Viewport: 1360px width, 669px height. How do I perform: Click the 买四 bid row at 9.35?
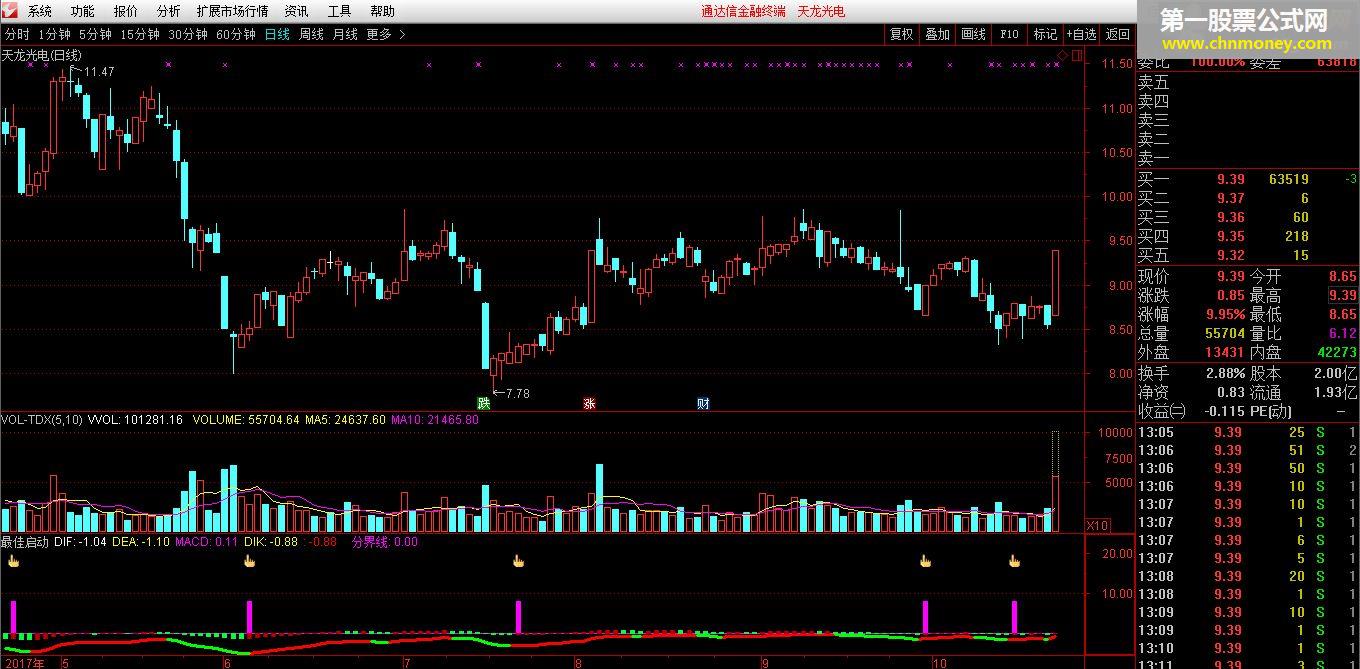(1247, 237)
